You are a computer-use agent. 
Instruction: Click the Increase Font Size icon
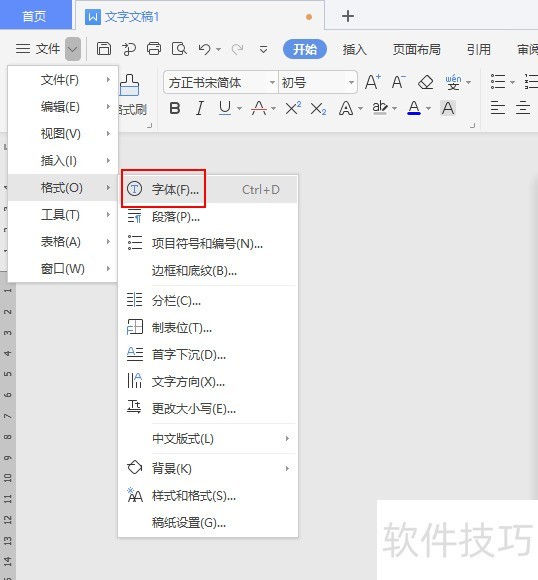[x=372, y=82]
